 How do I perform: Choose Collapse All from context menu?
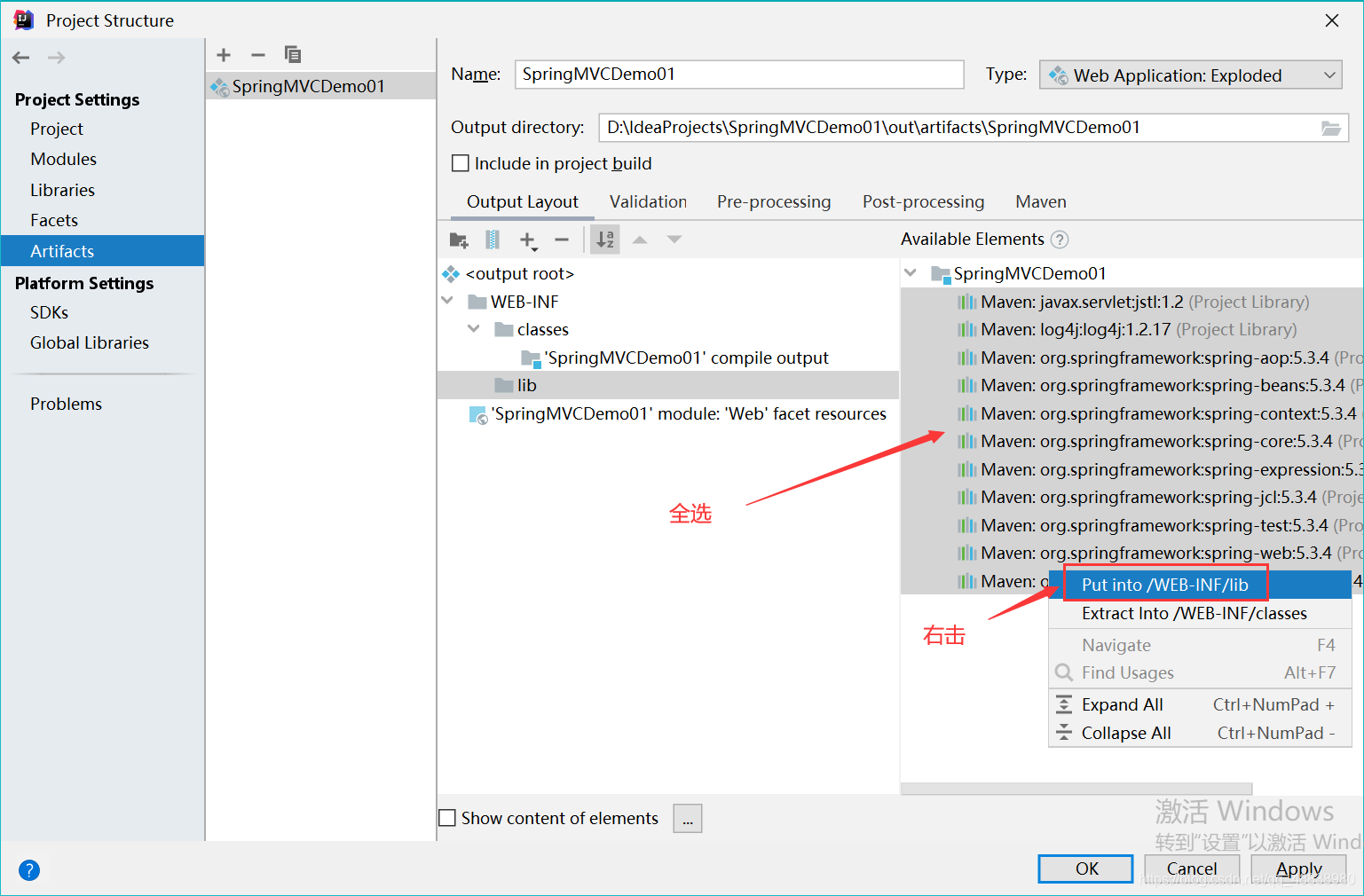pyautogui.click(x=1200, y=733)
